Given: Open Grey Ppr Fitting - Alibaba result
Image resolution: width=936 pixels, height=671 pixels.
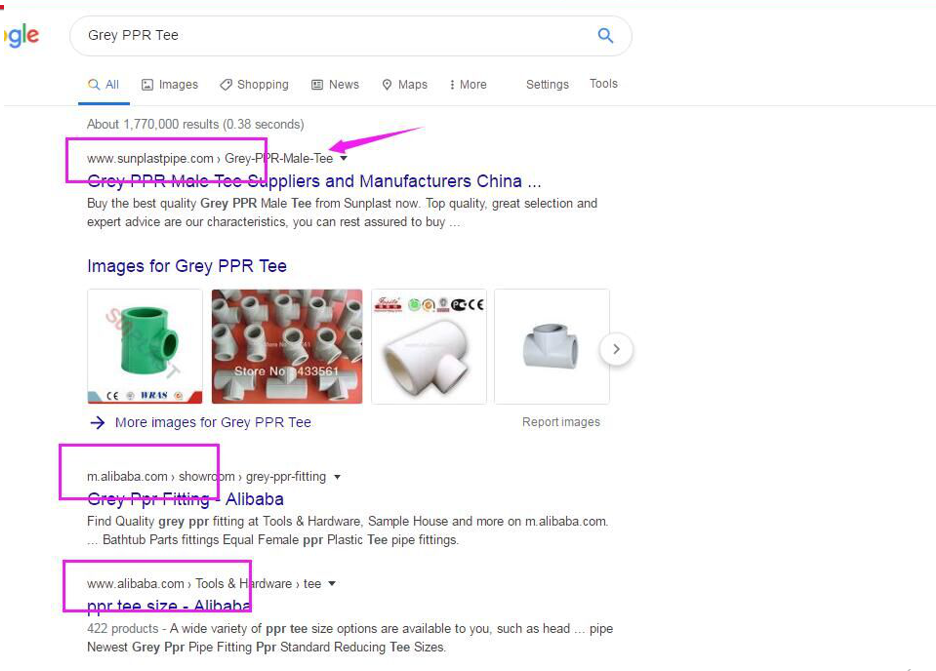Looking at the screenshot, I should coord(186,499).
